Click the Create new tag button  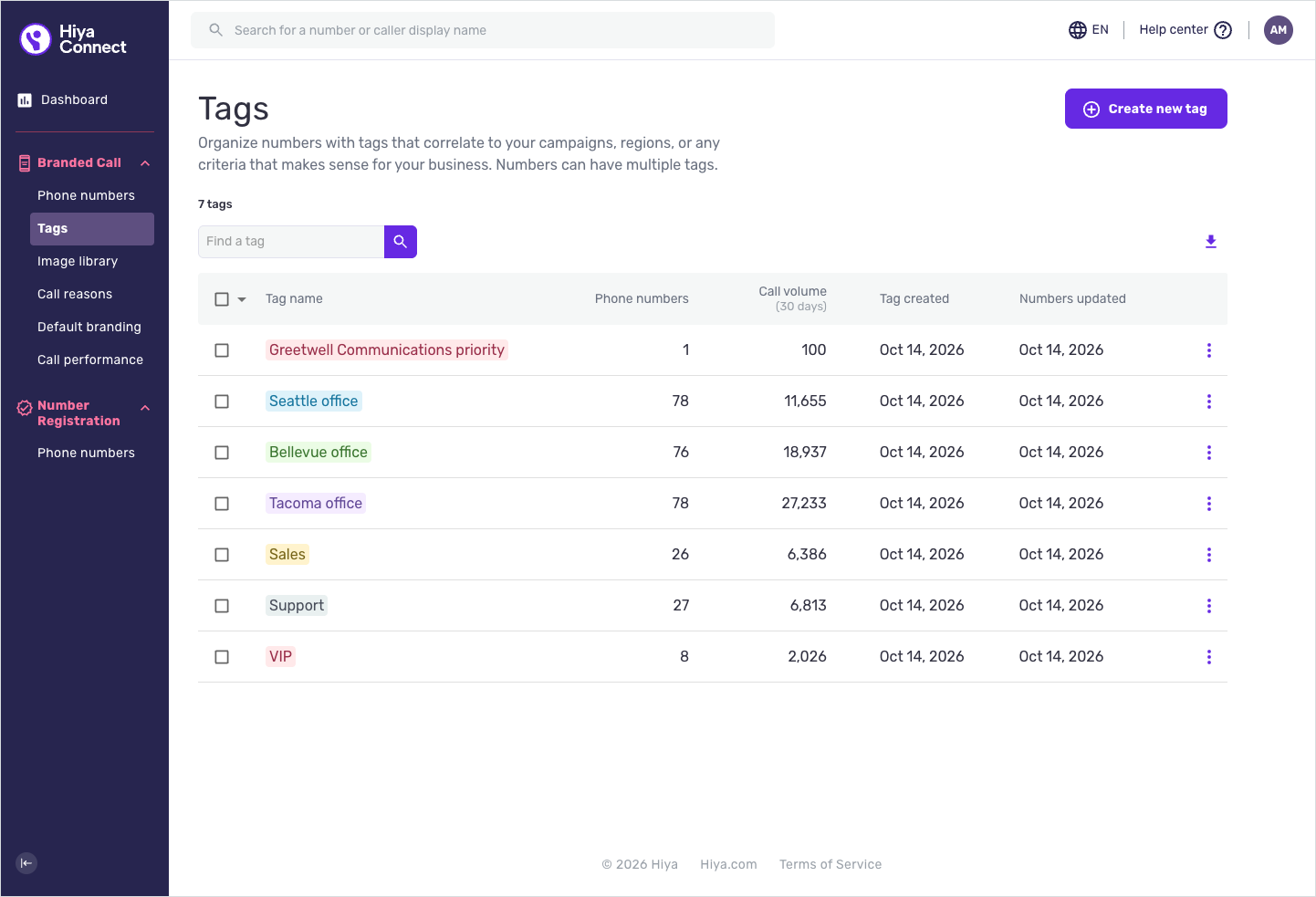(x=1146, y=109)
